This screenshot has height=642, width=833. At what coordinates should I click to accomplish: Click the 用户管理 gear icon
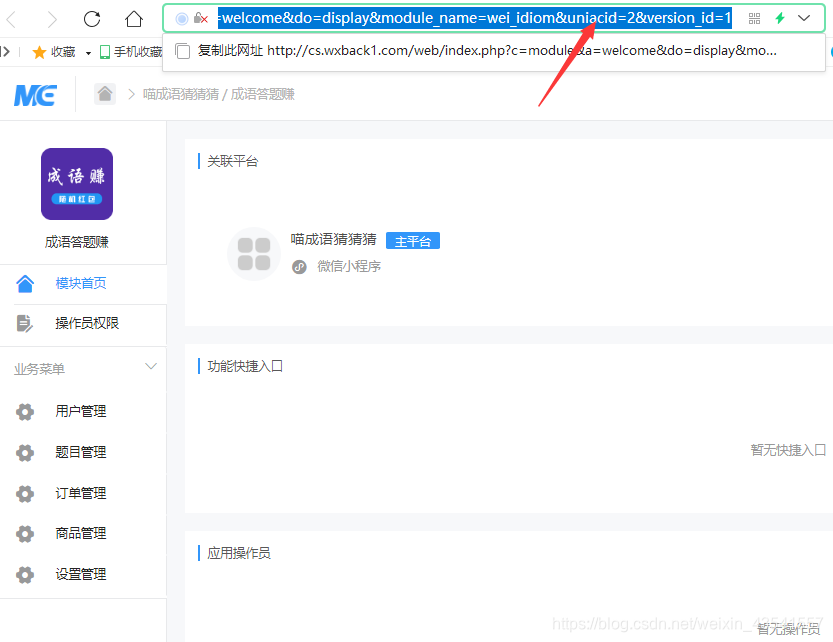25,411
